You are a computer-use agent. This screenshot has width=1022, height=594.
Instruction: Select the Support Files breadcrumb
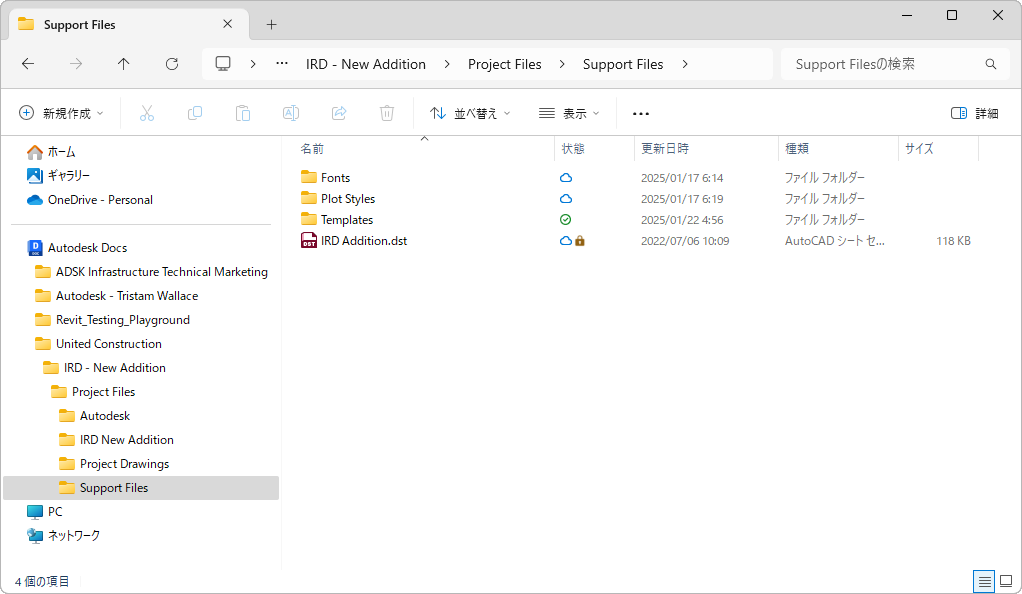tap(622, 64)
